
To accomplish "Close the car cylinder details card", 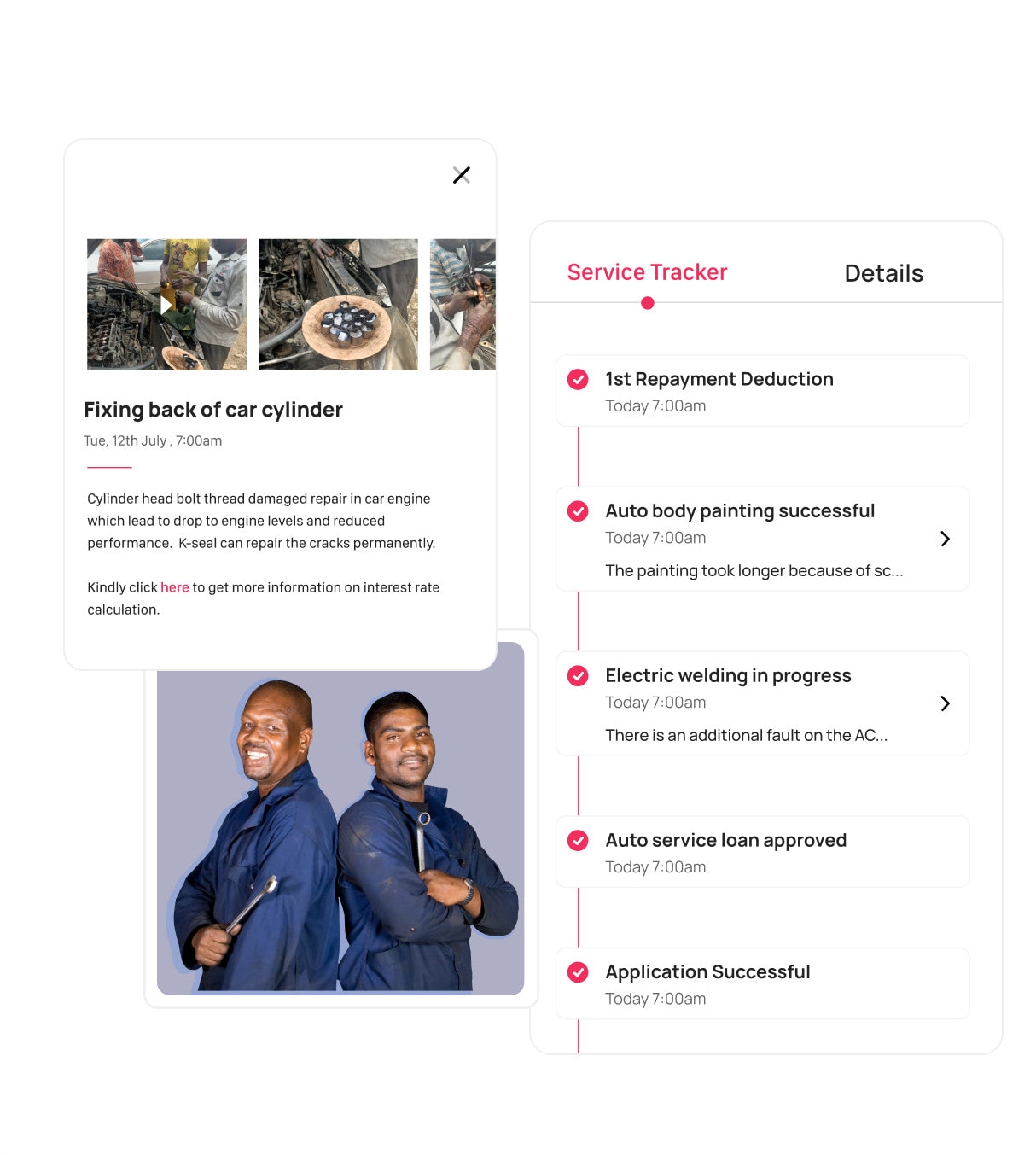I will 462,175.
